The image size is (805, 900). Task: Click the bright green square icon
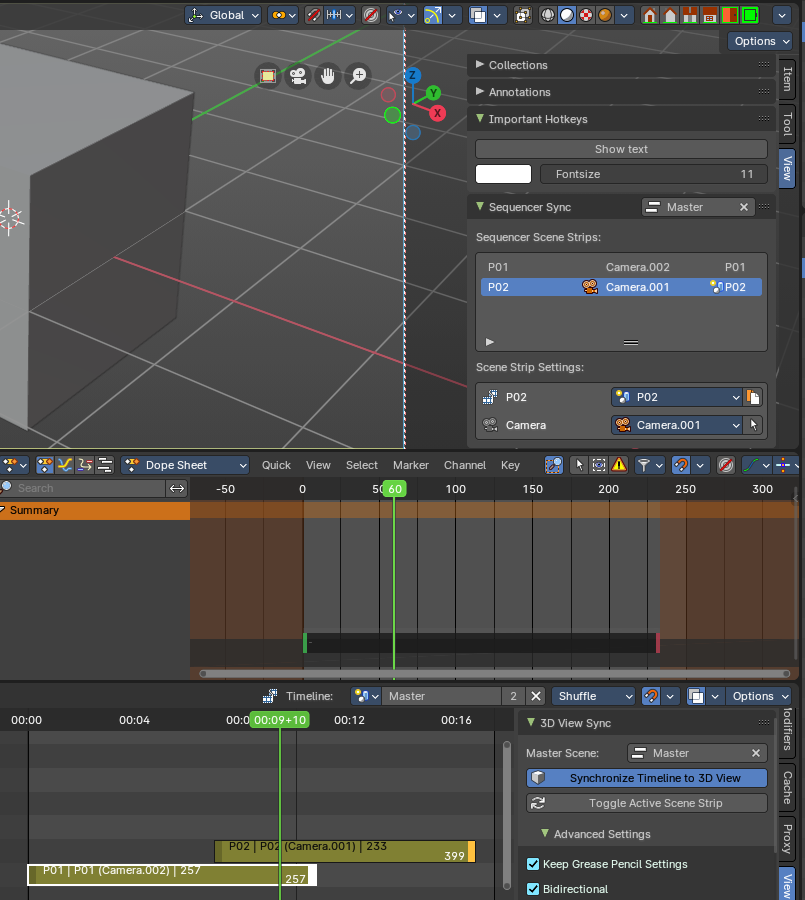tap(750, 15)
